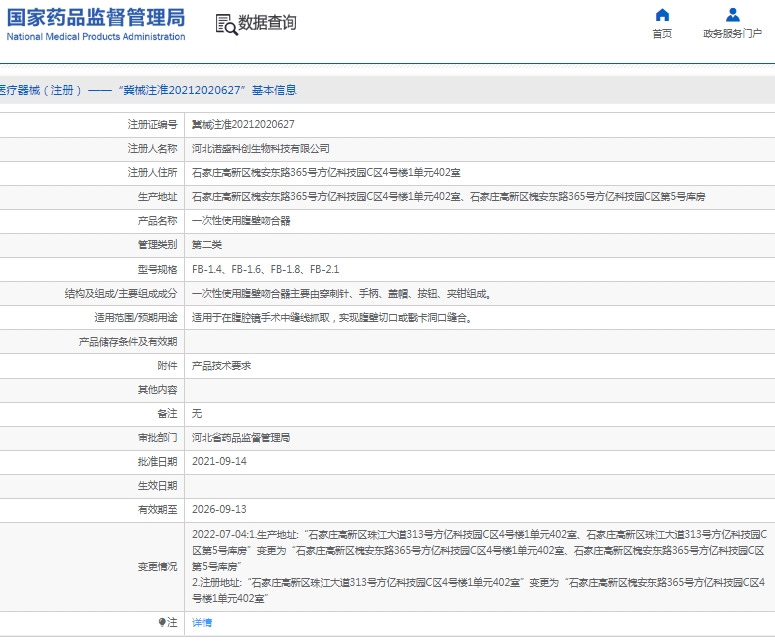Click management category value 第二类
This screenshot has height=642, width=775.
click(207, 245)
